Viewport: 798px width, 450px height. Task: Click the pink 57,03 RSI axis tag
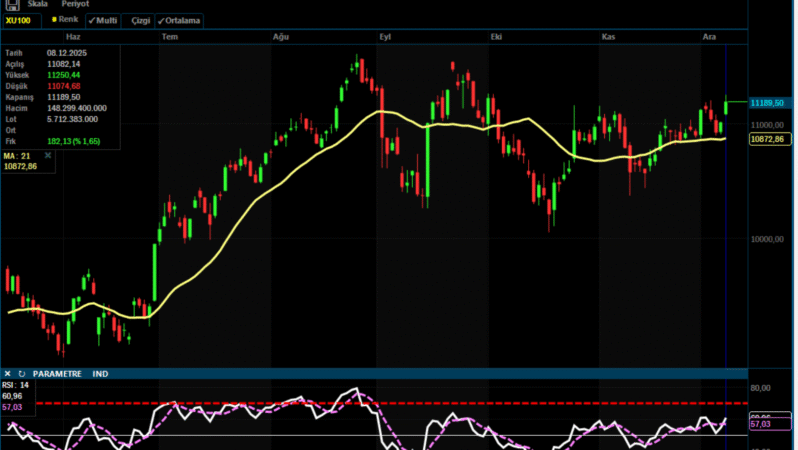[762, 425]
